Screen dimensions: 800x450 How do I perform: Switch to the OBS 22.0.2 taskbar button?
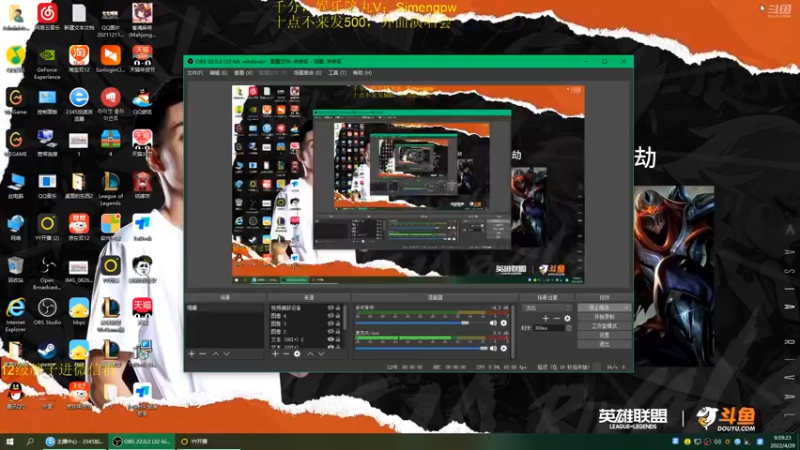(141, 441)
